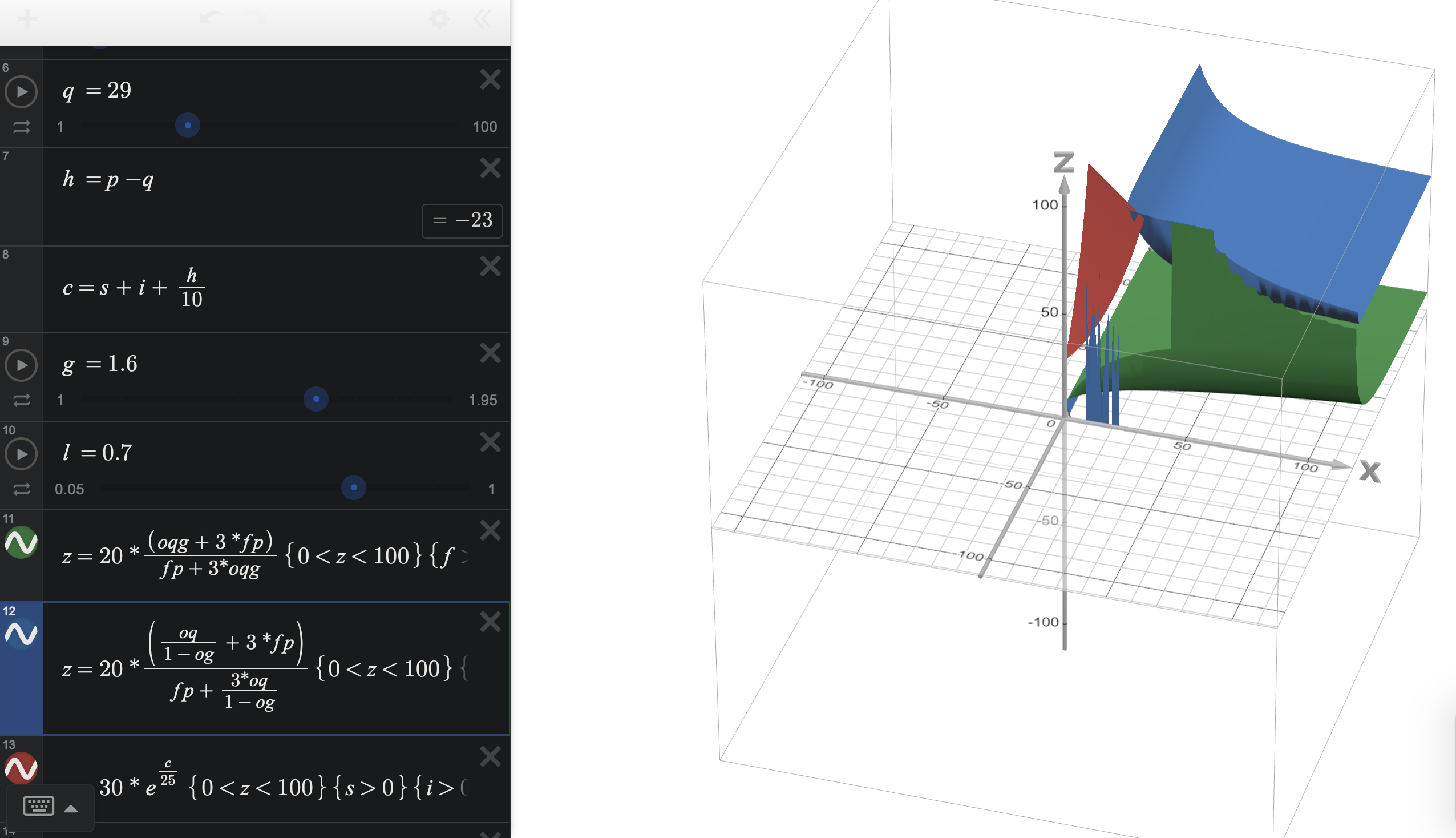Click the redo arrow icon
Image resolution: width=1456 pixels, height=838 pixels.
[x=256, y=18]
